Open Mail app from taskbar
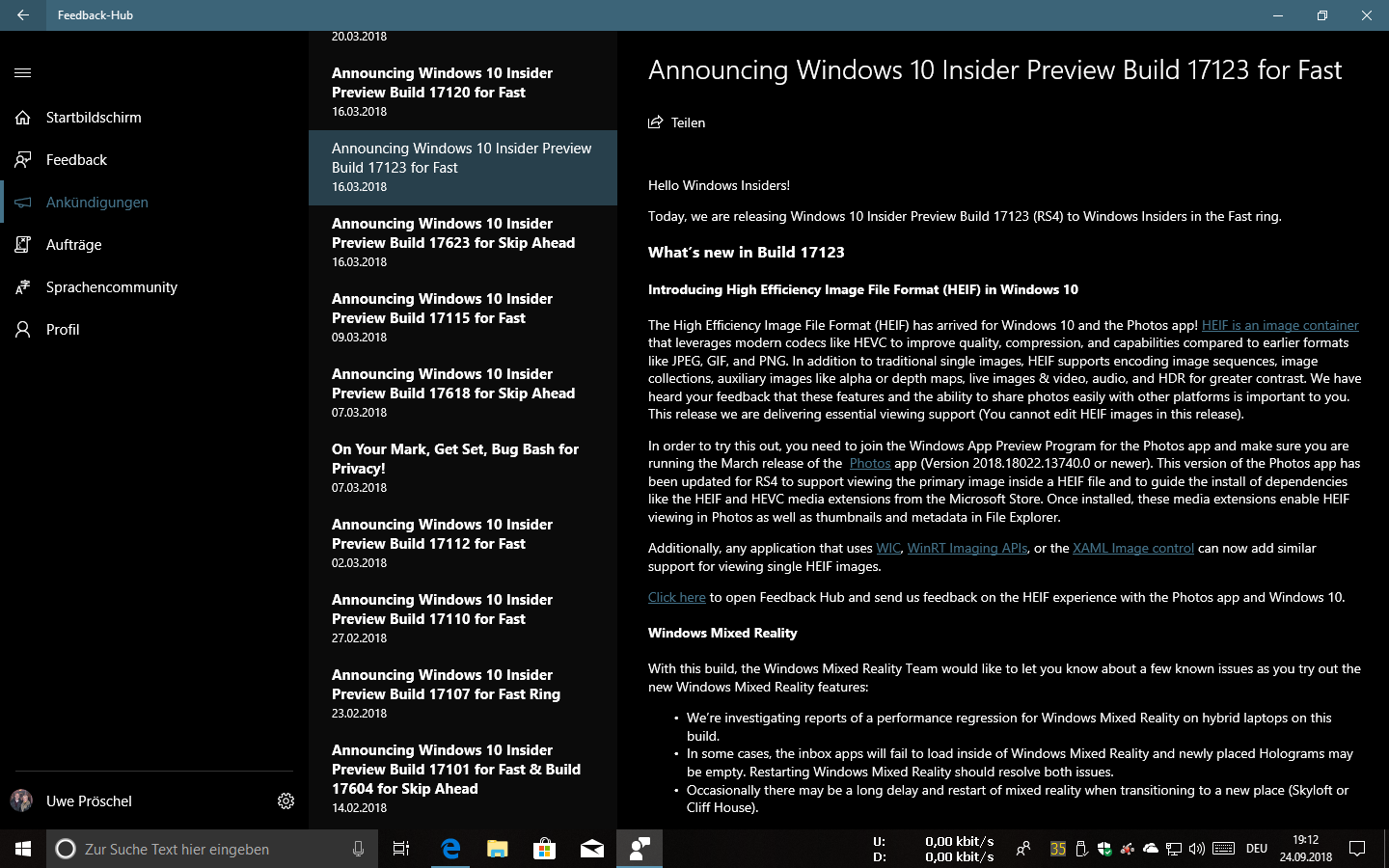This screenshot has height=868, width=1389. pos(592,849)
